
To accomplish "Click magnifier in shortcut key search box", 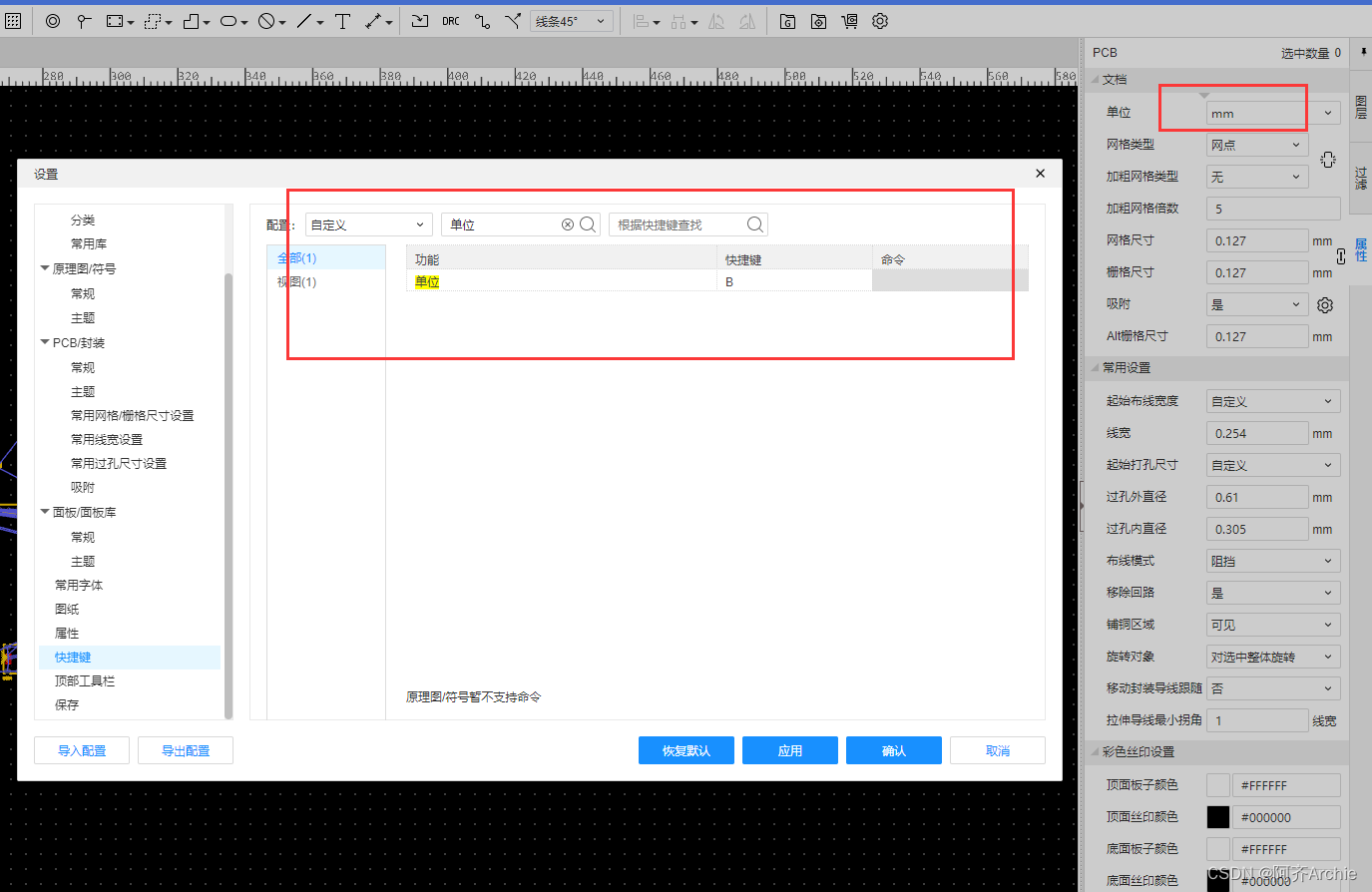I will point(755,224).
